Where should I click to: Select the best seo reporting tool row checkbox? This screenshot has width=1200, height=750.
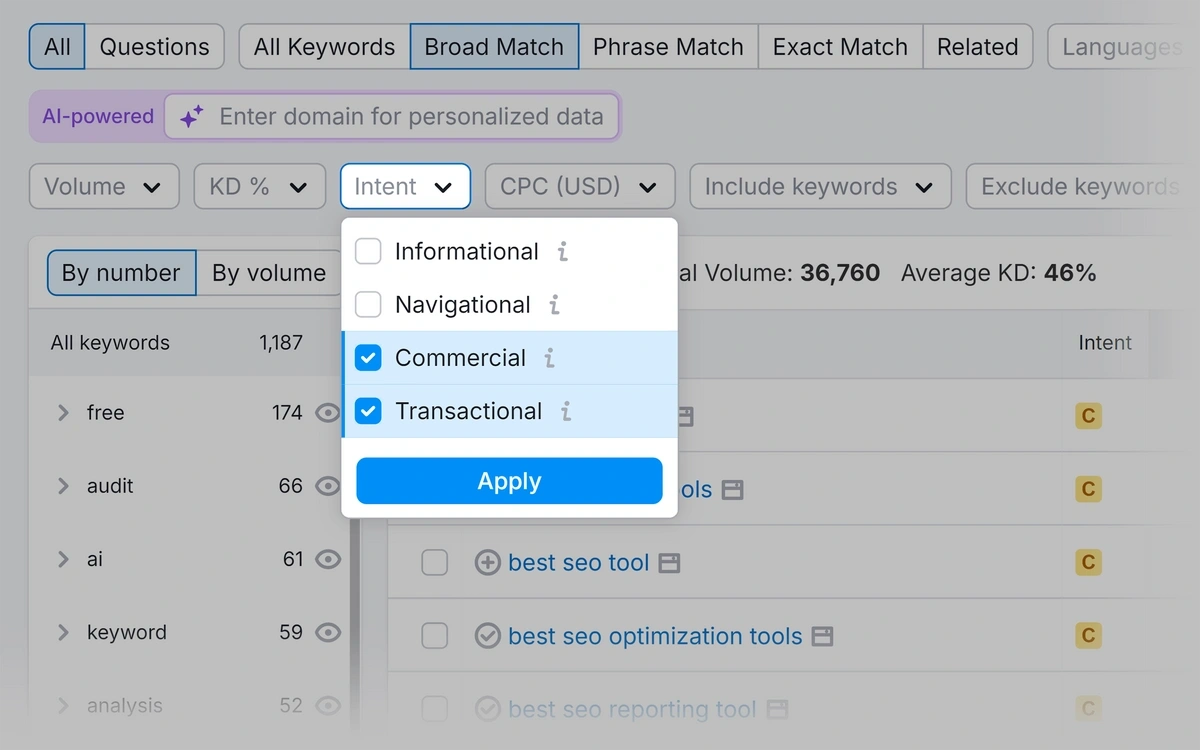(x=434, y=709)
